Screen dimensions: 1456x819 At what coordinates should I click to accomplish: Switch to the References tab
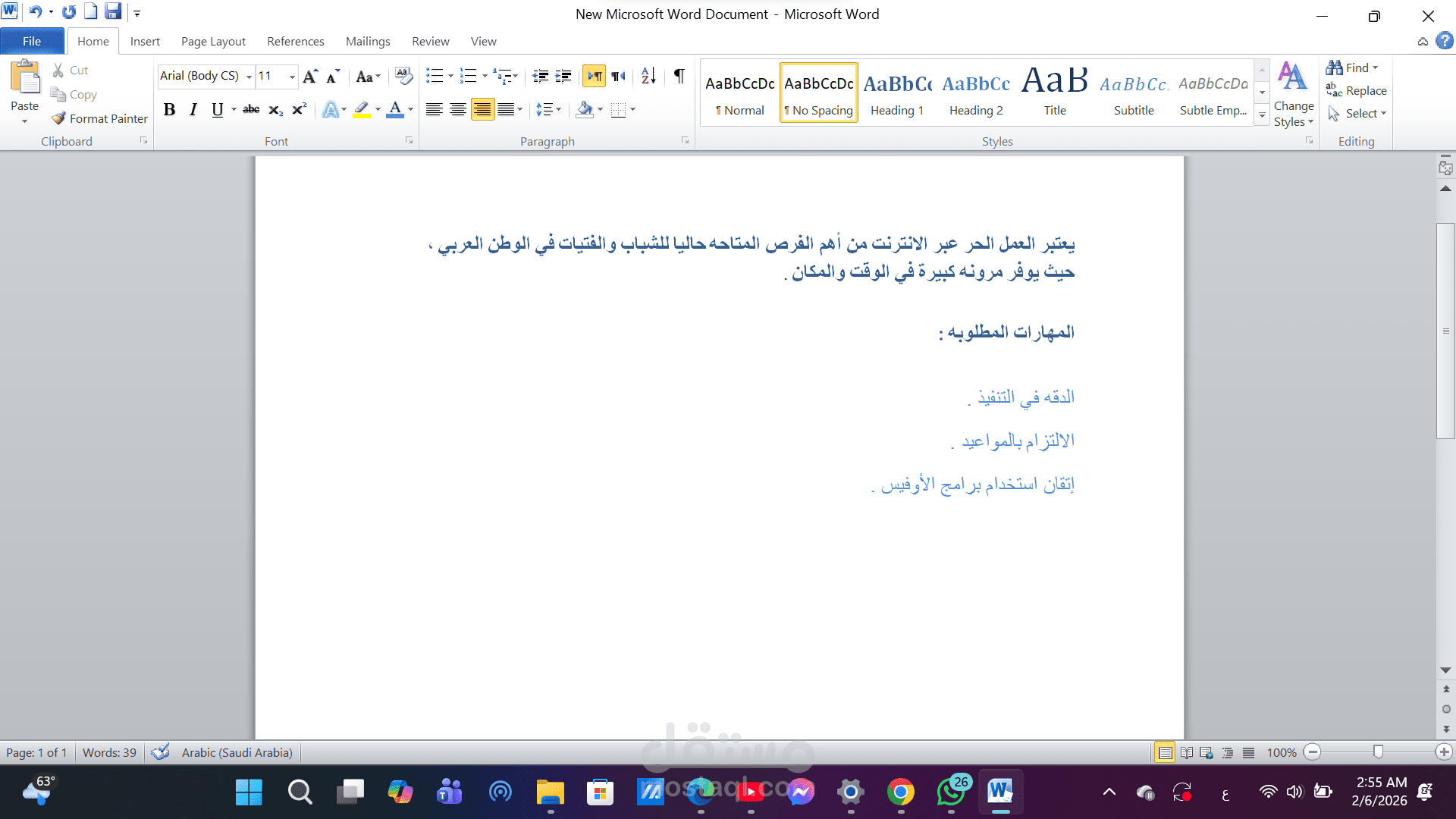pyautogui.click(x=296, y=41)
